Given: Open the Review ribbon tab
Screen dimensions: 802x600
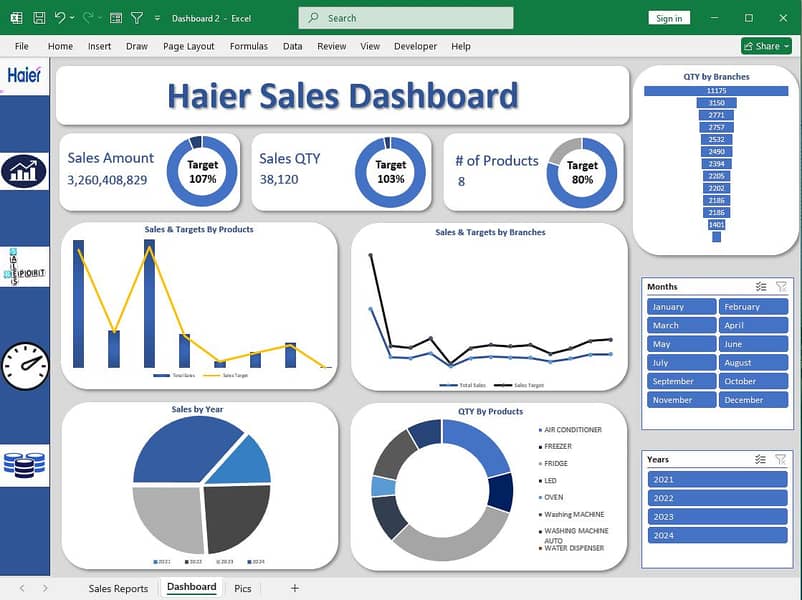Looking at the screenshot, I should coord(331,46).
